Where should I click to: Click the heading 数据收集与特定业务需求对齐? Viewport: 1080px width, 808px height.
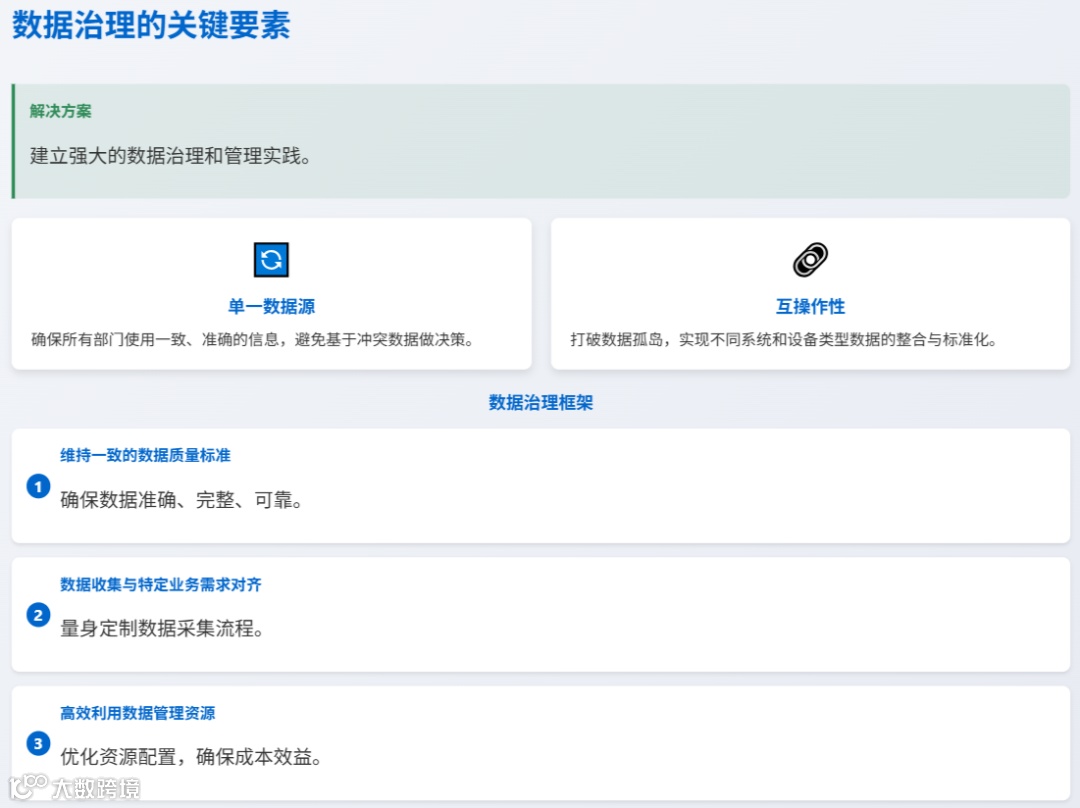click(x=160, y=585)
